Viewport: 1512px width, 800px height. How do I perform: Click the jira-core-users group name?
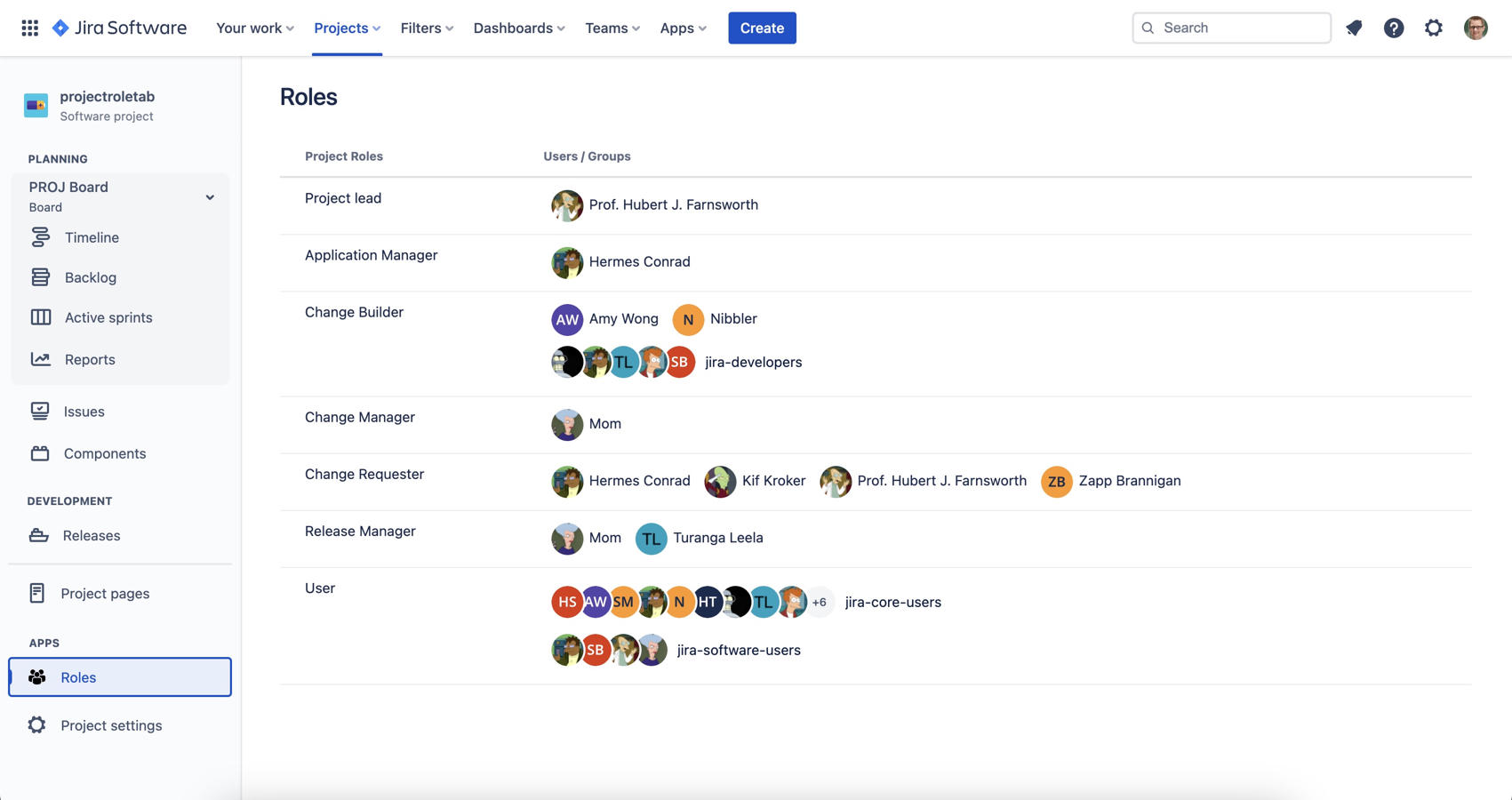892,602
